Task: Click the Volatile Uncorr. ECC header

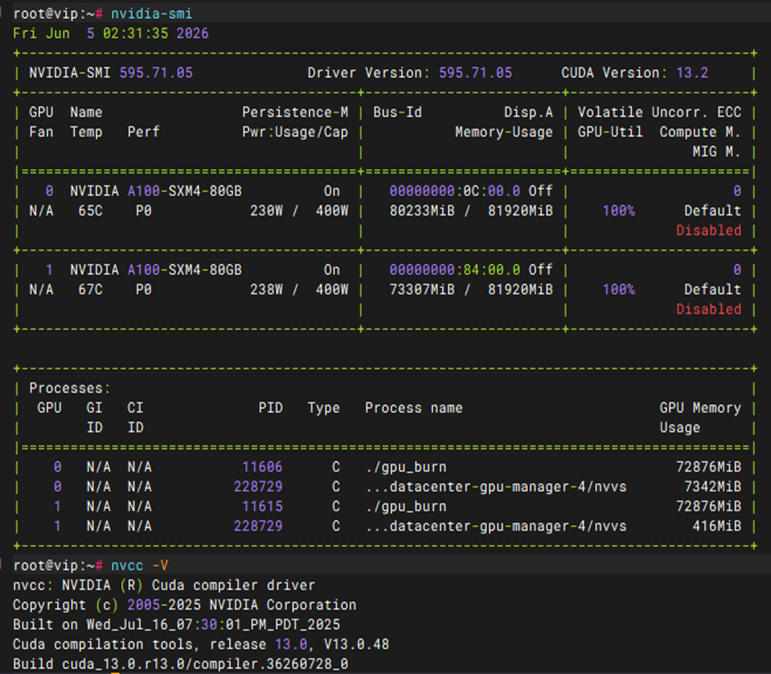Action: (659, 112)
